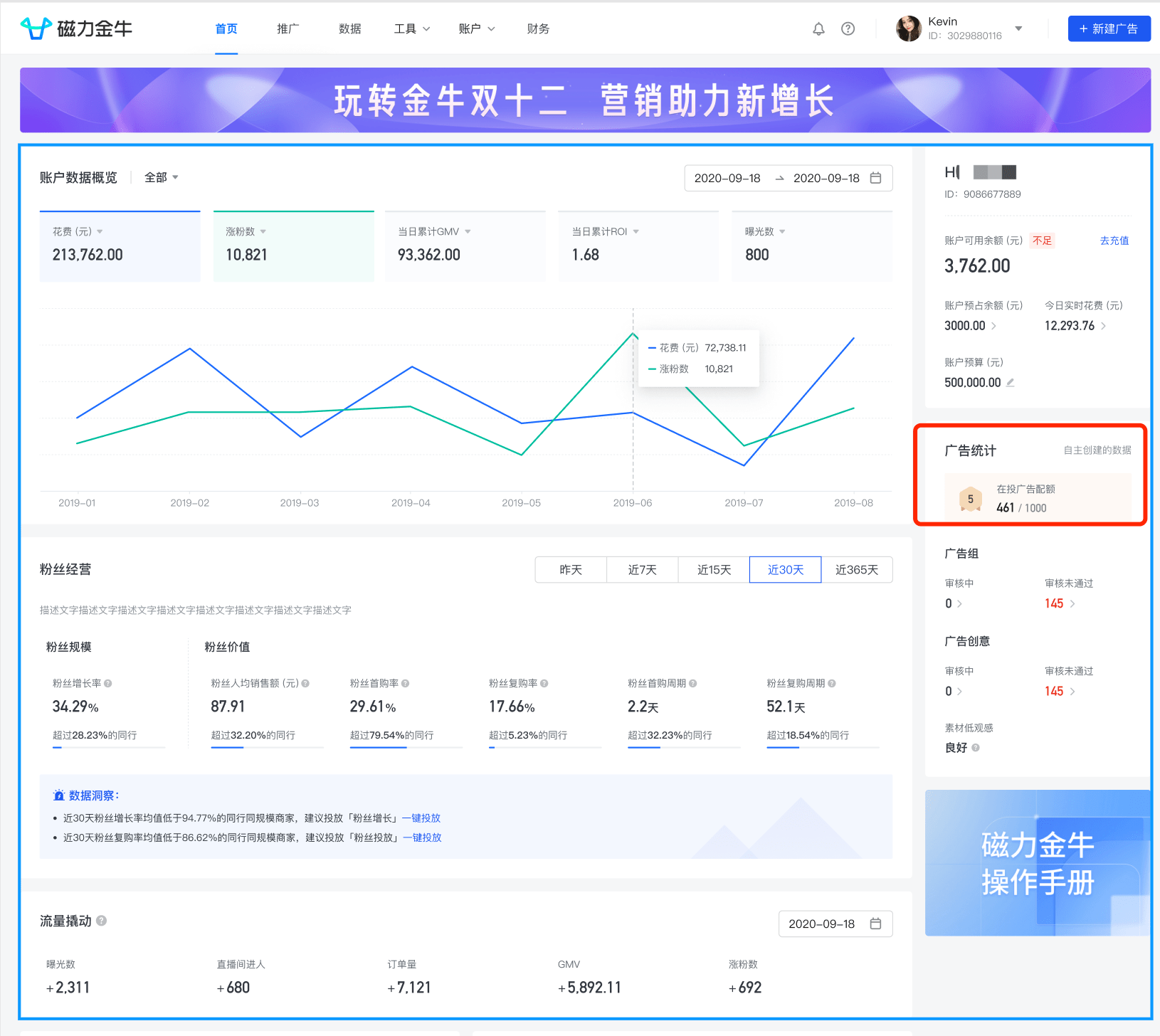
Task: Click the 在投广告配额 461 / 1000 card
Action: (1038, 498)
